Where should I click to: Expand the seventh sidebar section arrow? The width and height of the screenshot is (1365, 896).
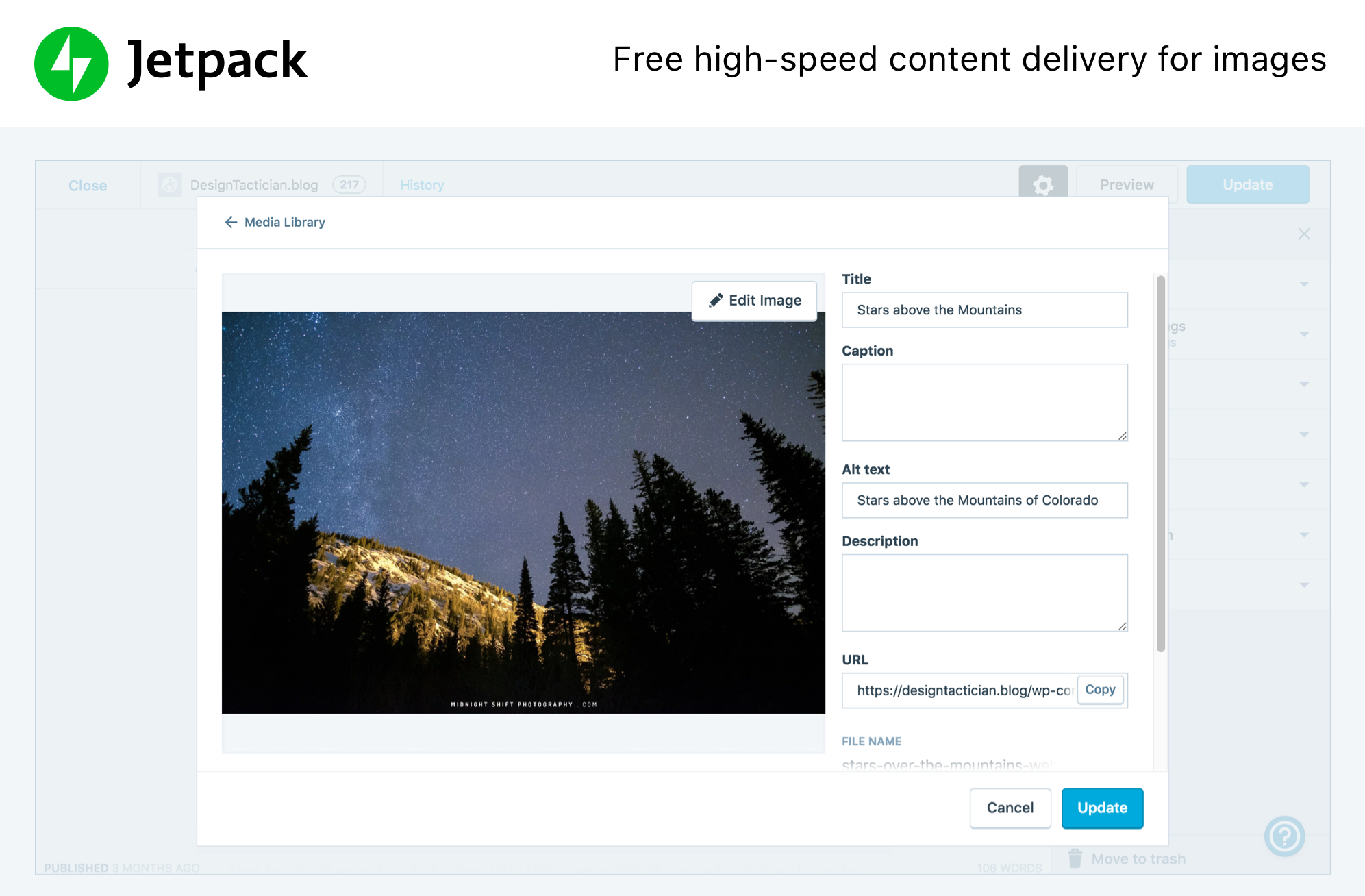point(1304,584)
